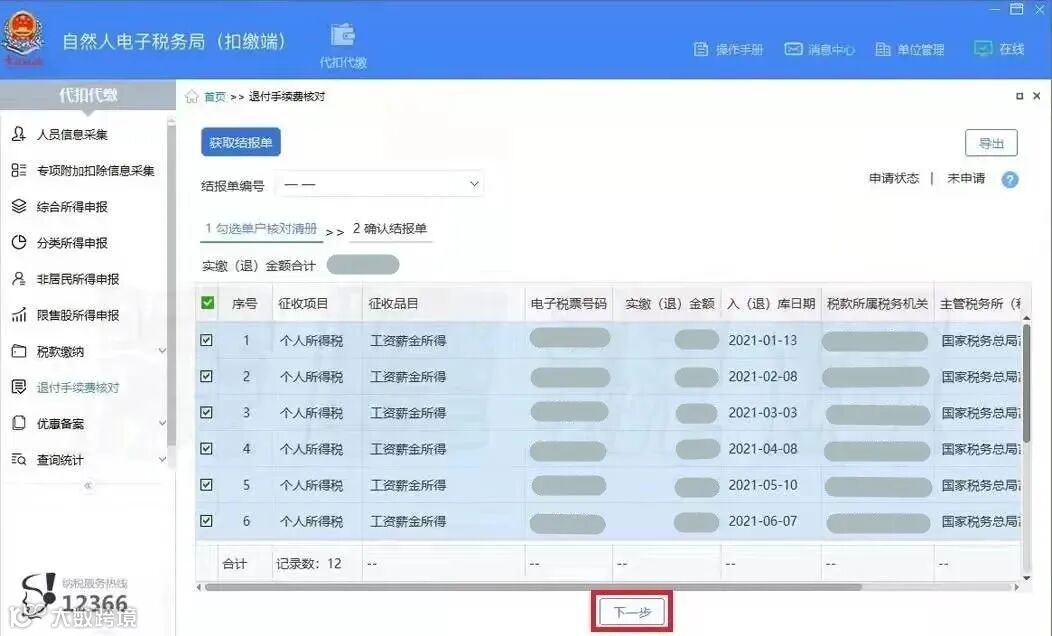Click the 优惠备案 copy icon

pos(19,423)
